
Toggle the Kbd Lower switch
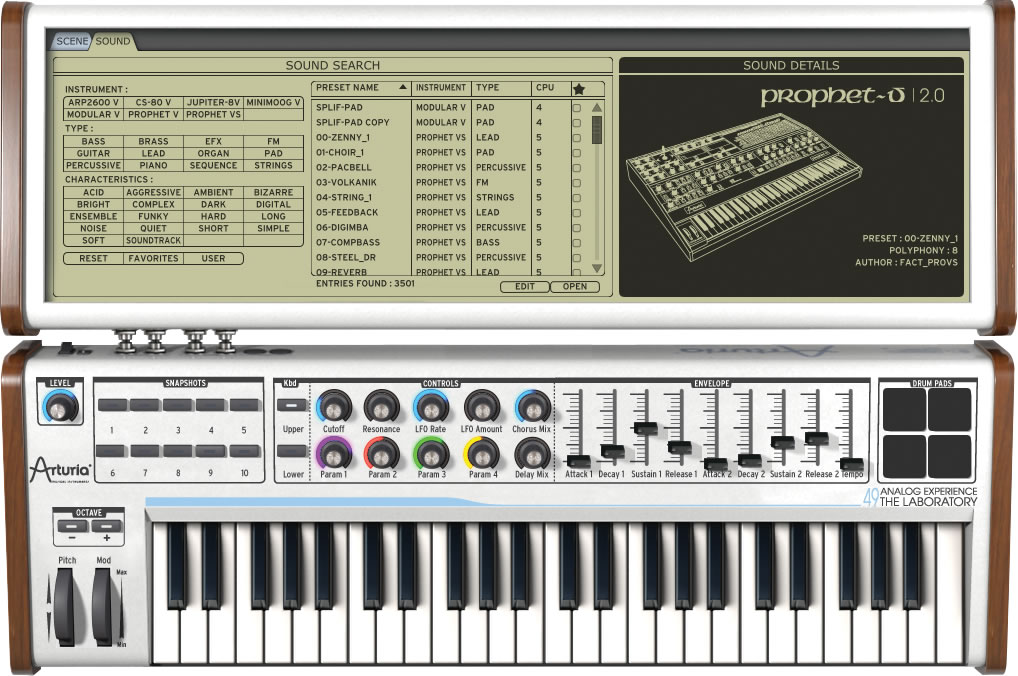point(292,451)
